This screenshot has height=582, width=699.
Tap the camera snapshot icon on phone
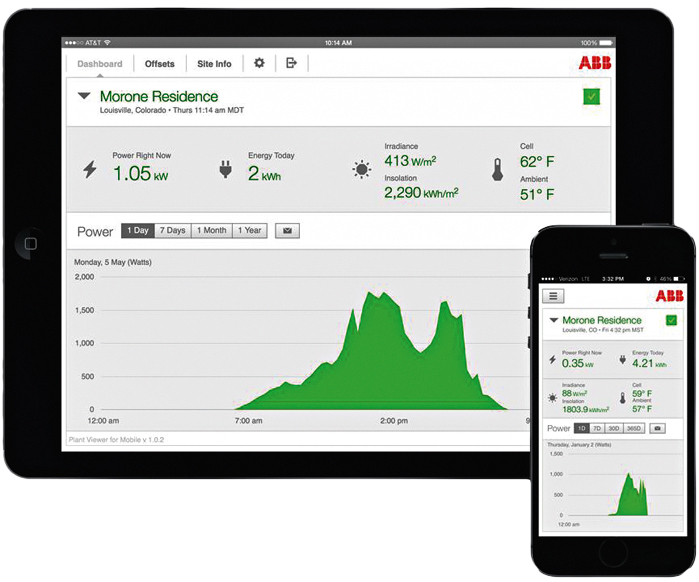coord(657,428)
